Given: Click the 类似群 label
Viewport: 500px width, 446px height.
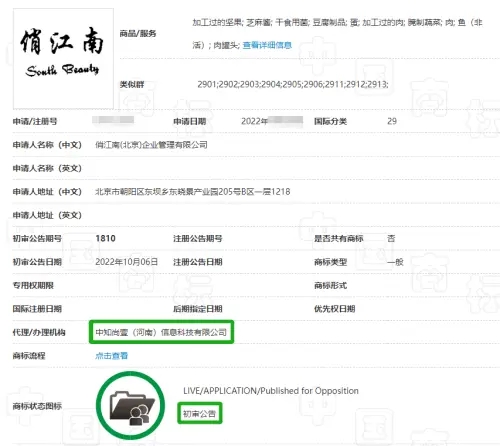Looking at the screenshot, I should (x=132, y=84).
